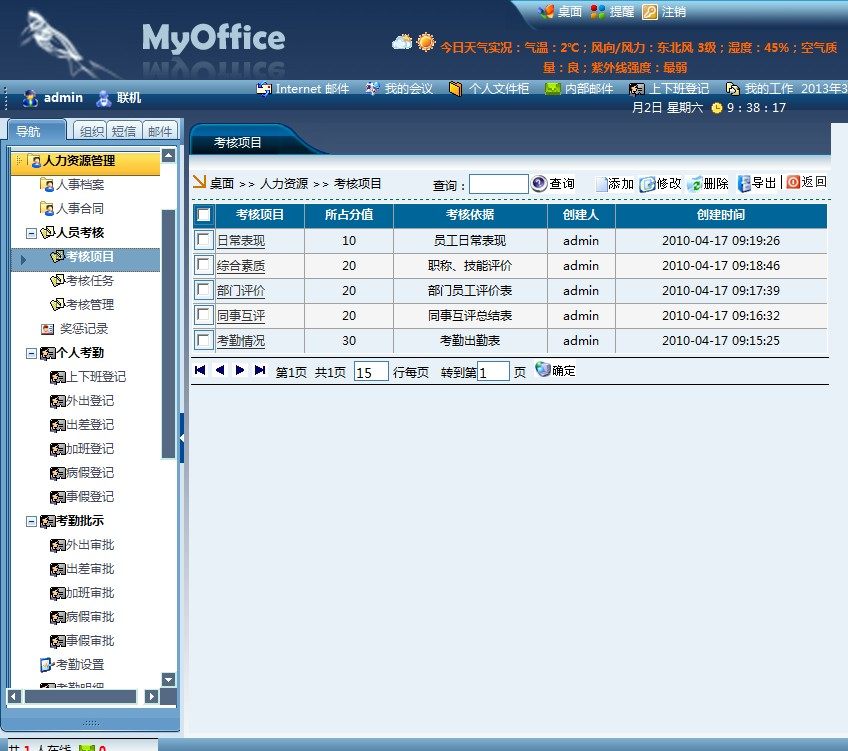Toggle the select-all checkbox in table header
This screenshot has height=751, width=848.
click(x=204, y=215)
